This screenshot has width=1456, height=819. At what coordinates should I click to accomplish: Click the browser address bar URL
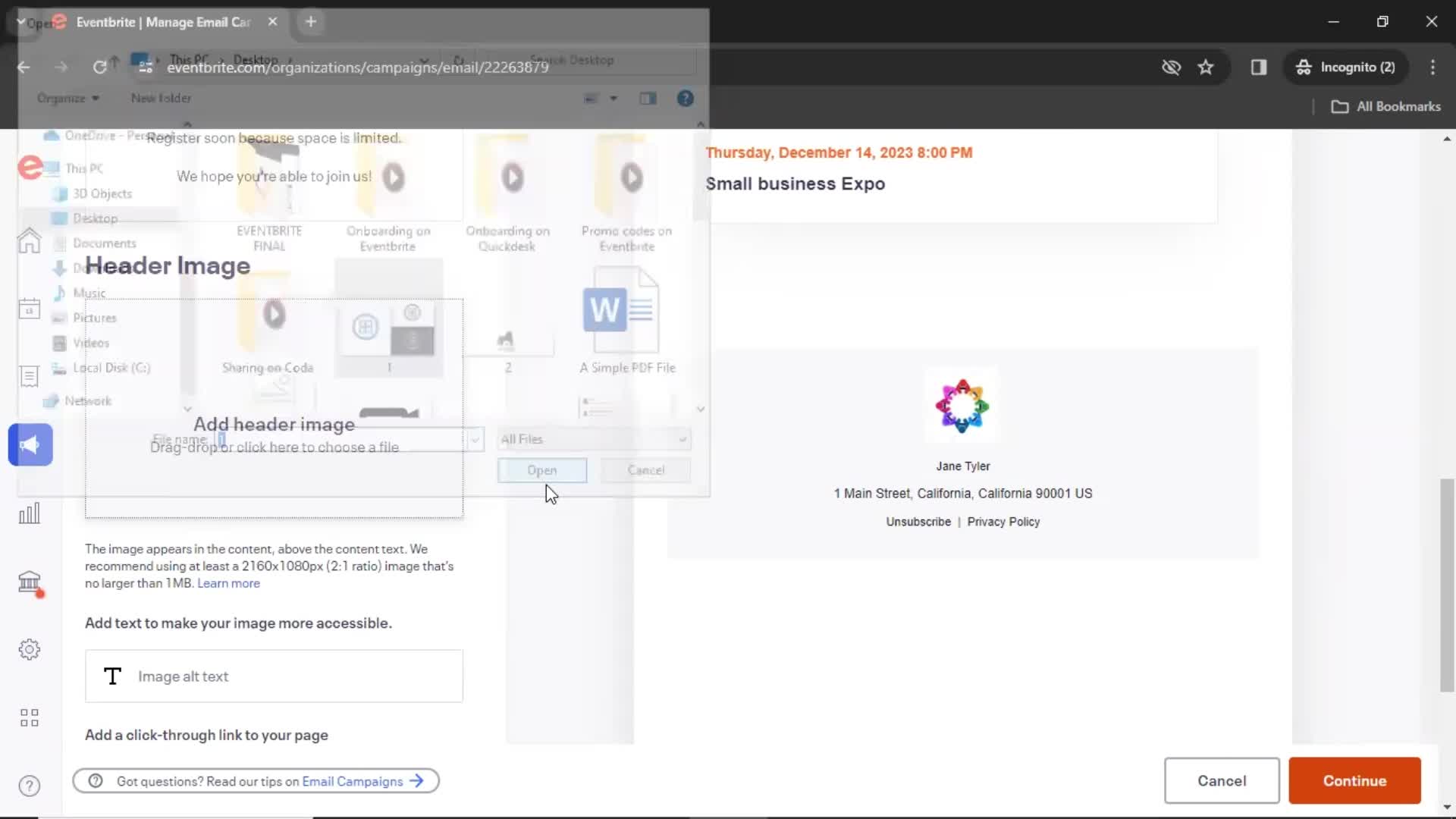357,67
